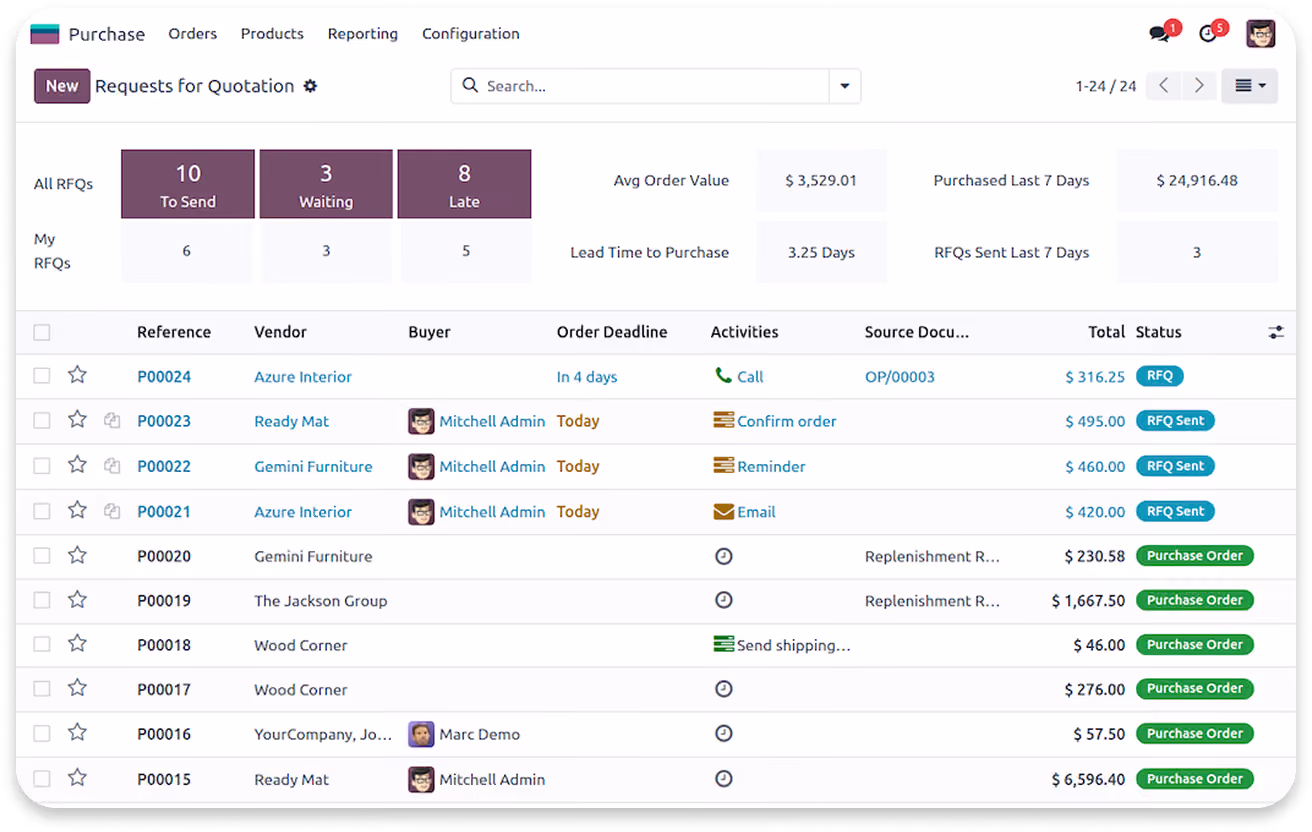Click the settings gear beside Requests for Quotation
1312x832 pixels.
coord(310,86)
